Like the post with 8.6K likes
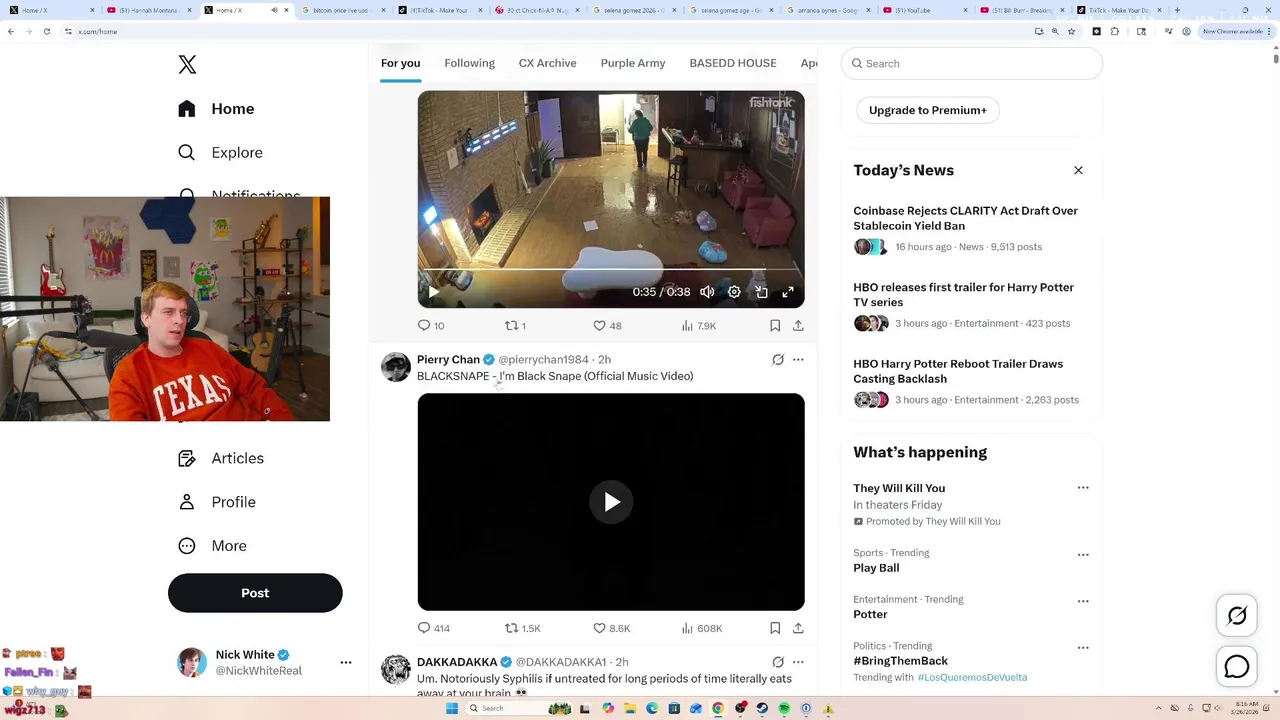 pos(611,628)
